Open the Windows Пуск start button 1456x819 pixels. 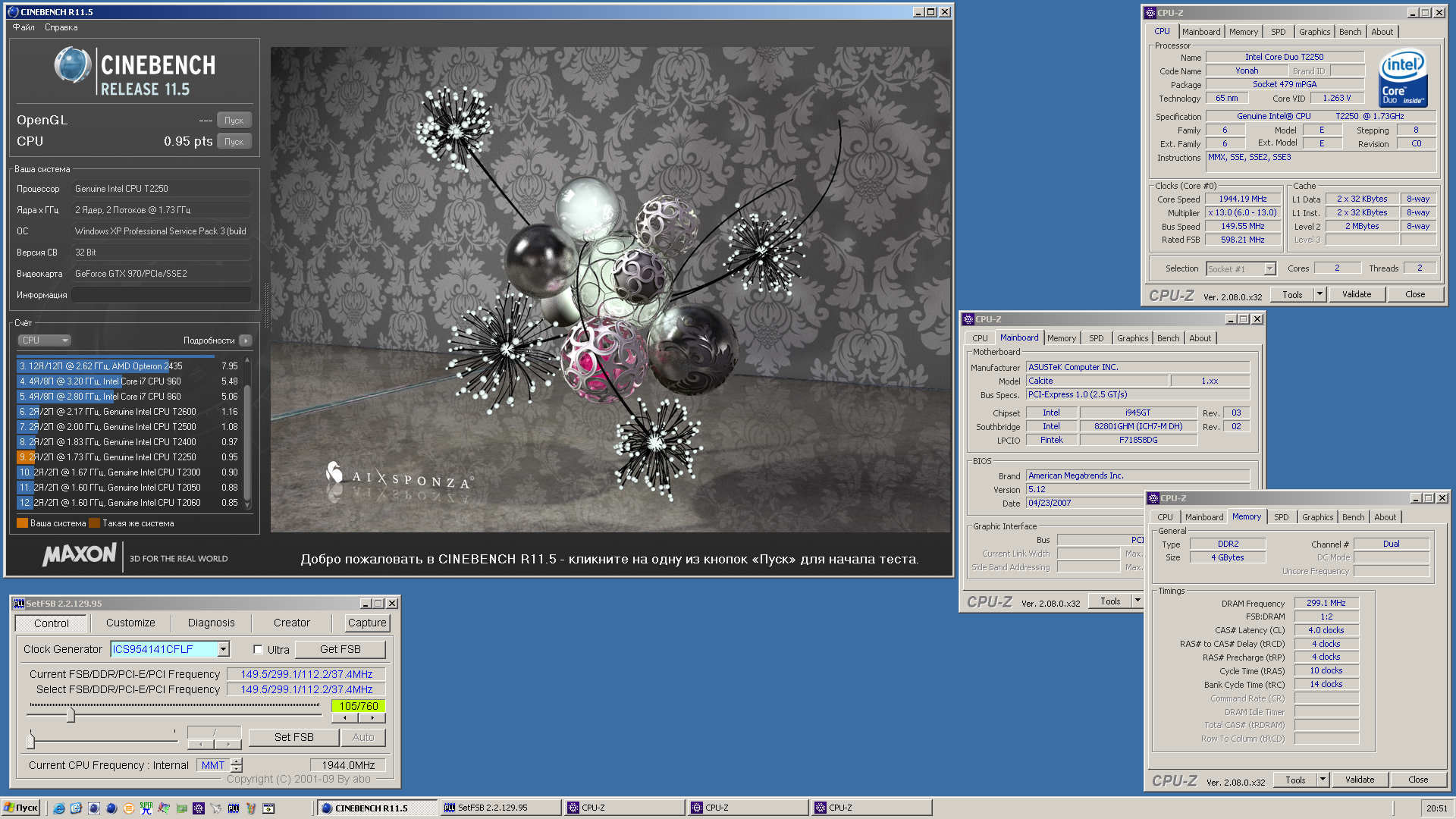pos(20,808)
